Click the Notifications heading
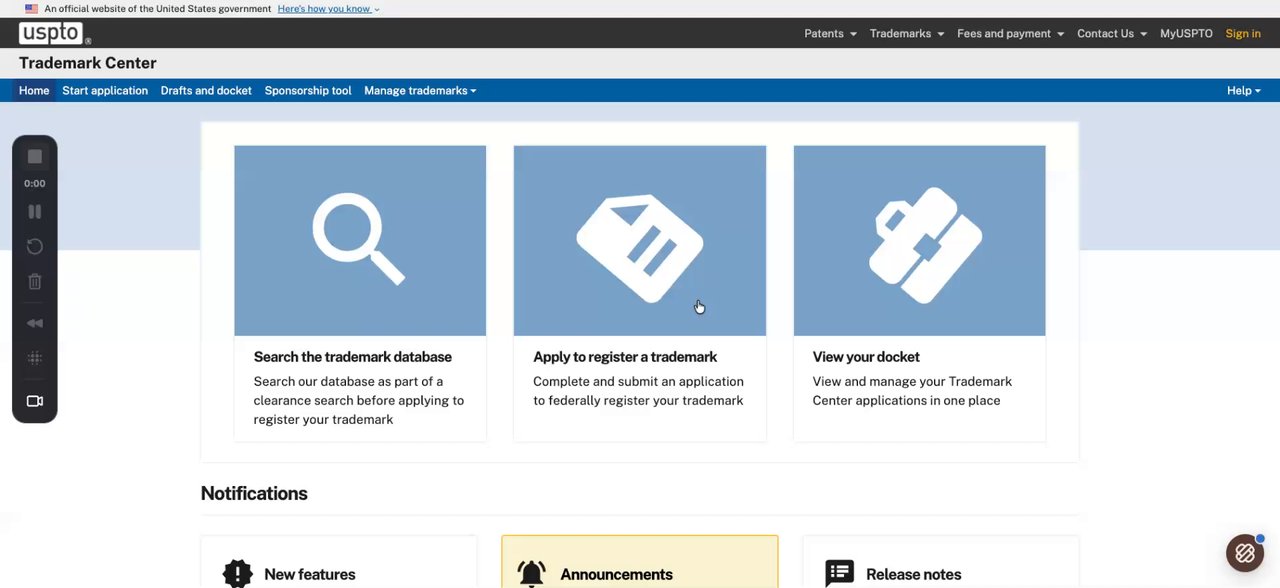Image resolution: width=1280 pixels, height=588 pixels. pyautogui.click(x=254, y=493)
